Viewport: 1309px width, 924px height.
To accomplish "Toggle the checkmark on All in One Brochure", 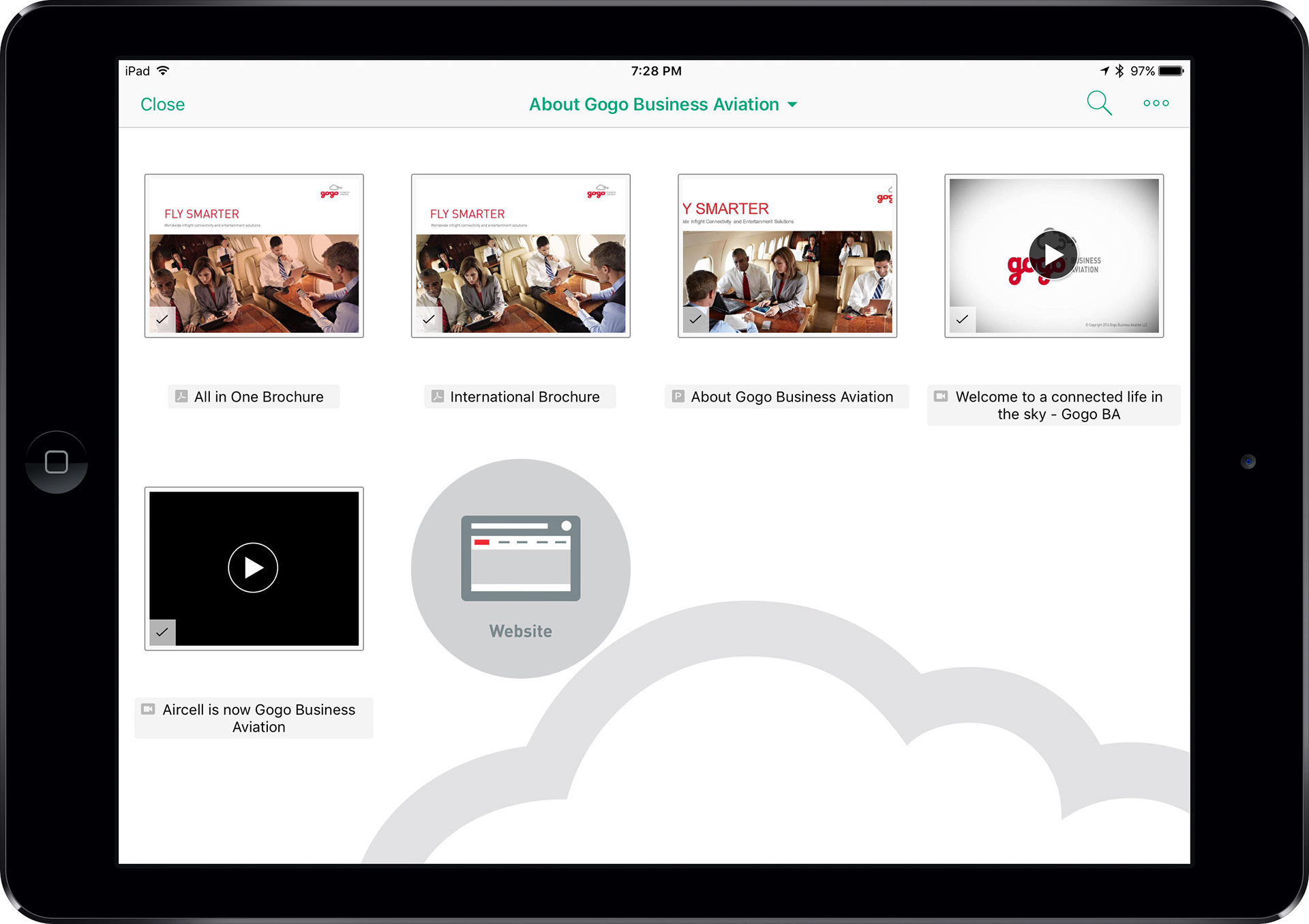I will [x=162, y=319].
